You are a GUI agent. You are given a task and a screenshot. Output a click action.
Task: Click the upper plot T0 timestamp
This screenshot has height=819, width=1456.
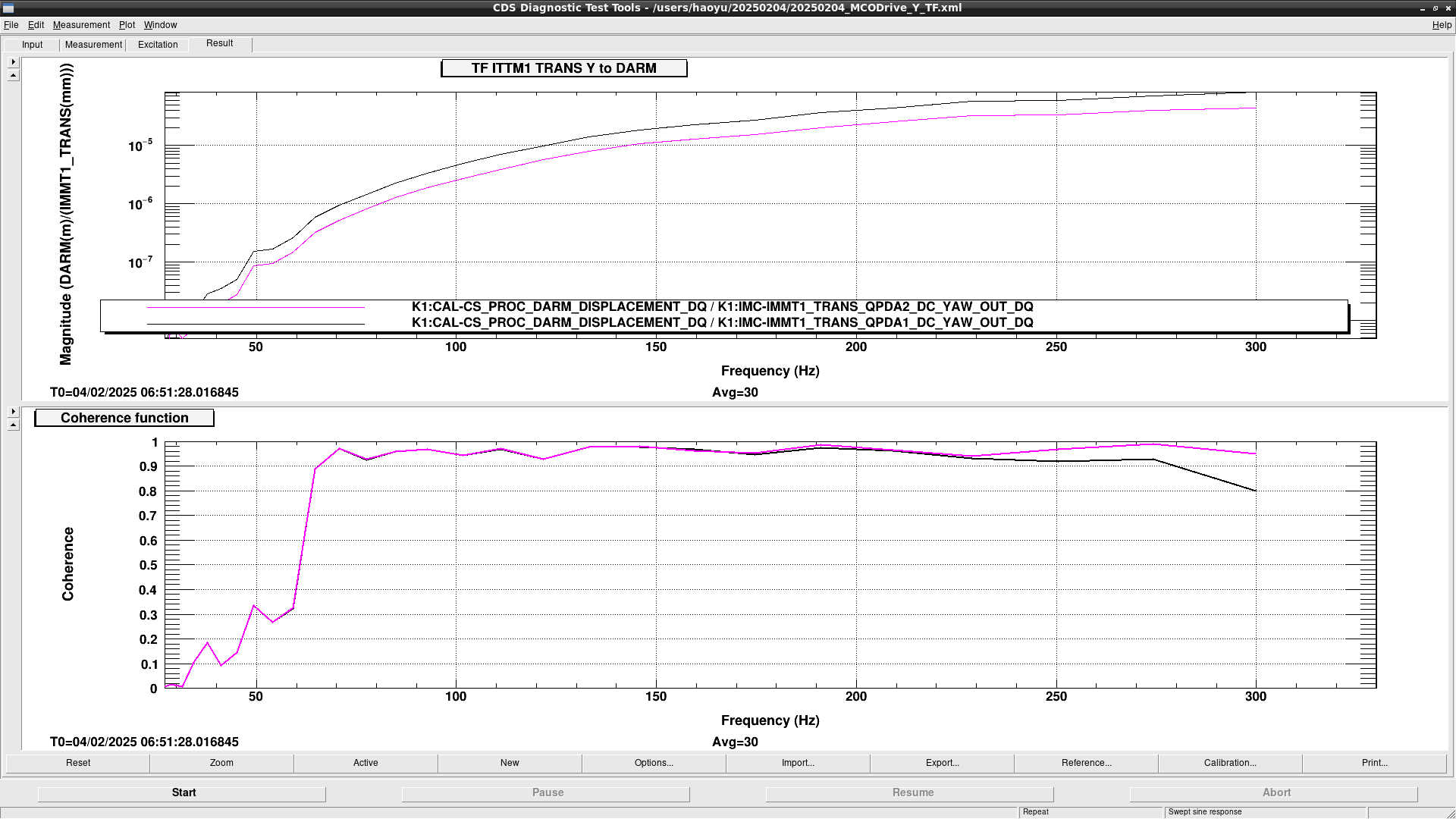click(x=144, y=393)
